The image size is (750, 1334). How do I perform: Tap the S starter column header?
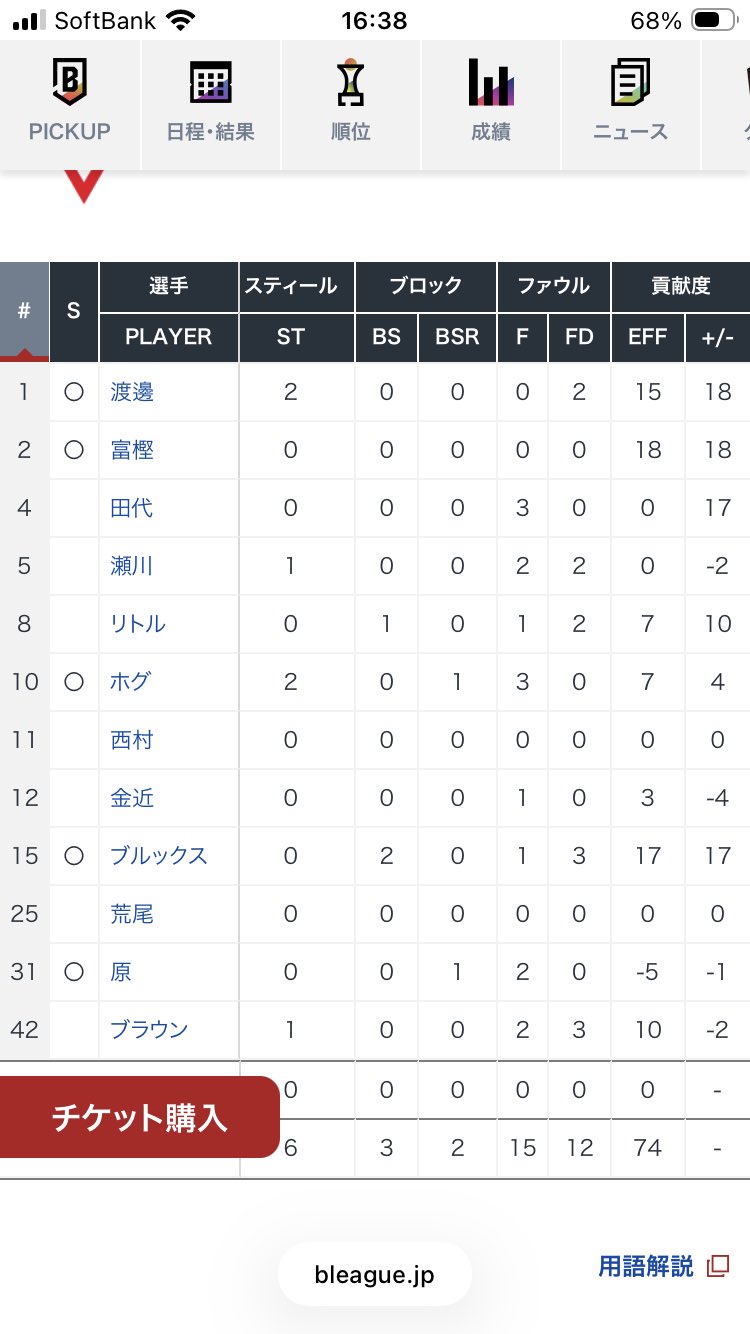73,311
